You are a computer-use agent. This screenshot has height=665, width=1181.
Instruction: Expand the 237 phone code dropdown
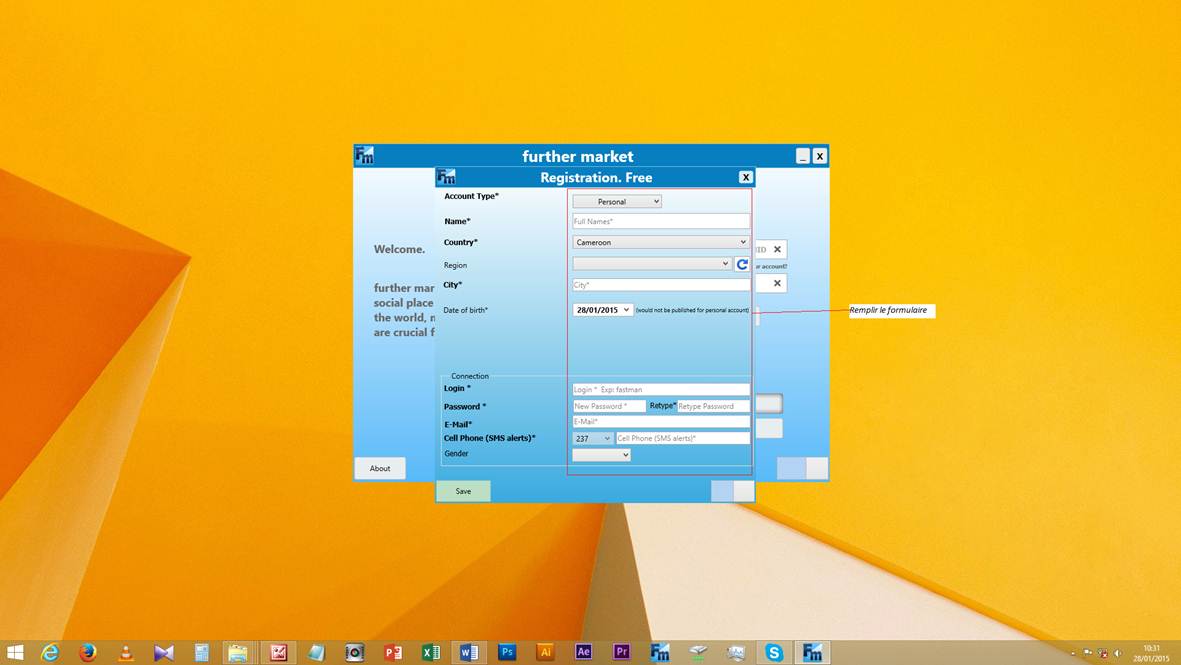(593, 438)
